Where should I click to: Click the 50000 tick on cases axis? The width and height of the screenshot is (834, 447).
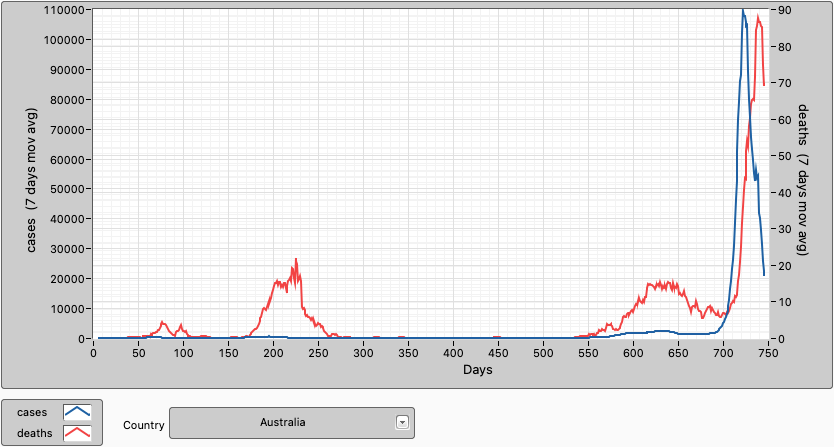(69, 189)
